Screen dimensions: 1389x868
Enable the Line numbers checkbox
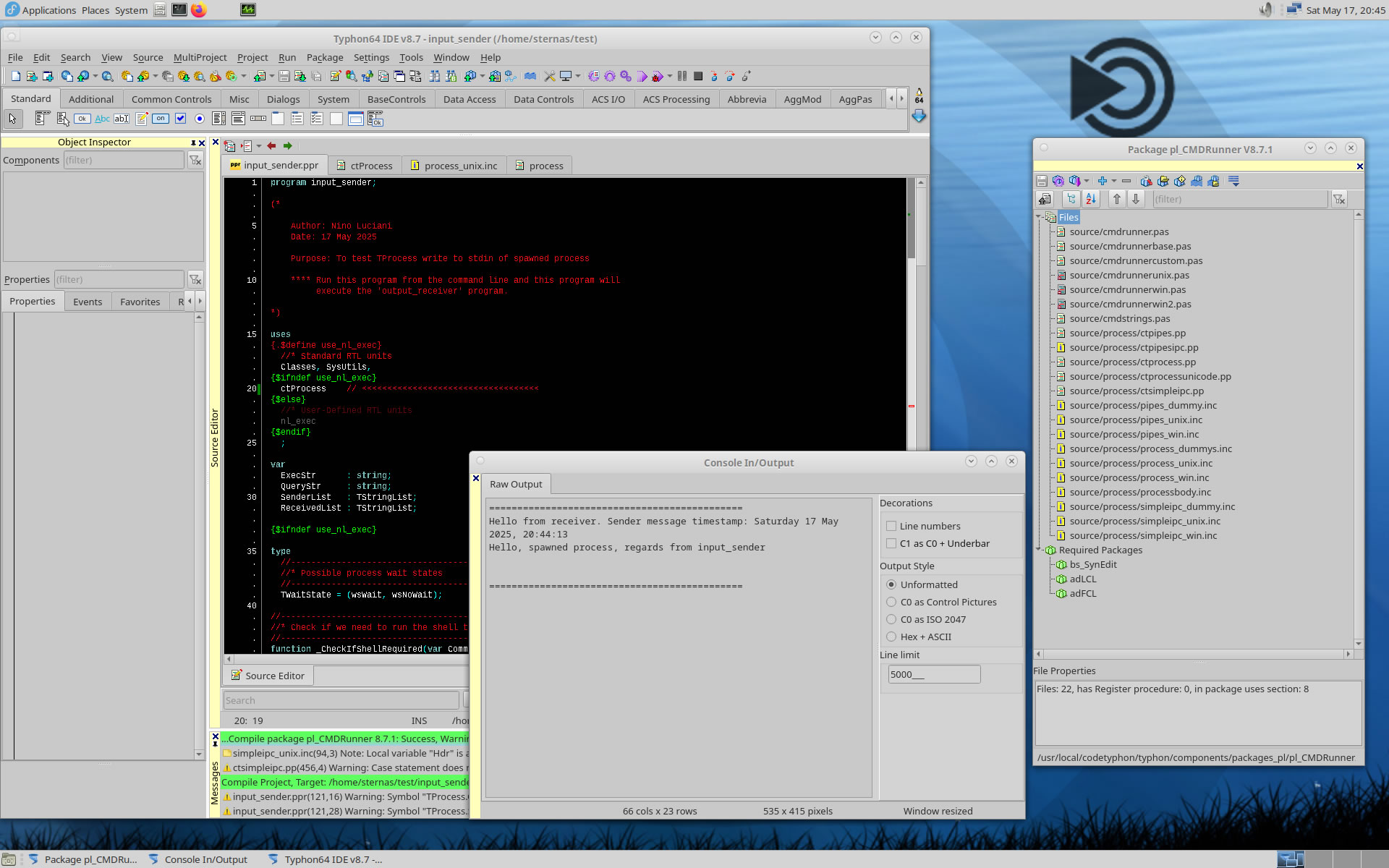(x=891, y=527)
